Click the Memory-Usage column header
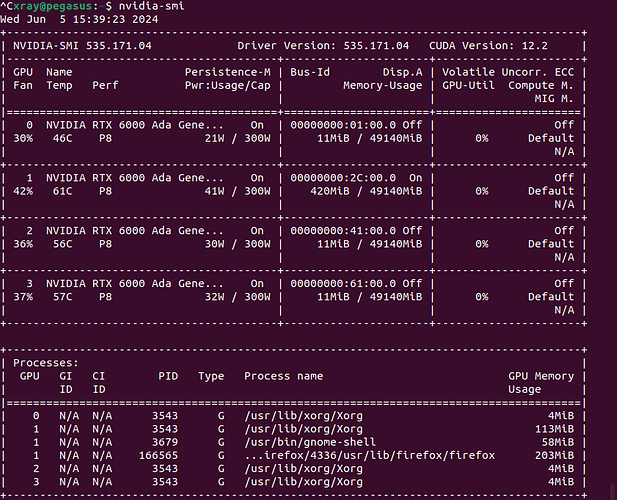617x500 pixels. [x=382, y=85]
